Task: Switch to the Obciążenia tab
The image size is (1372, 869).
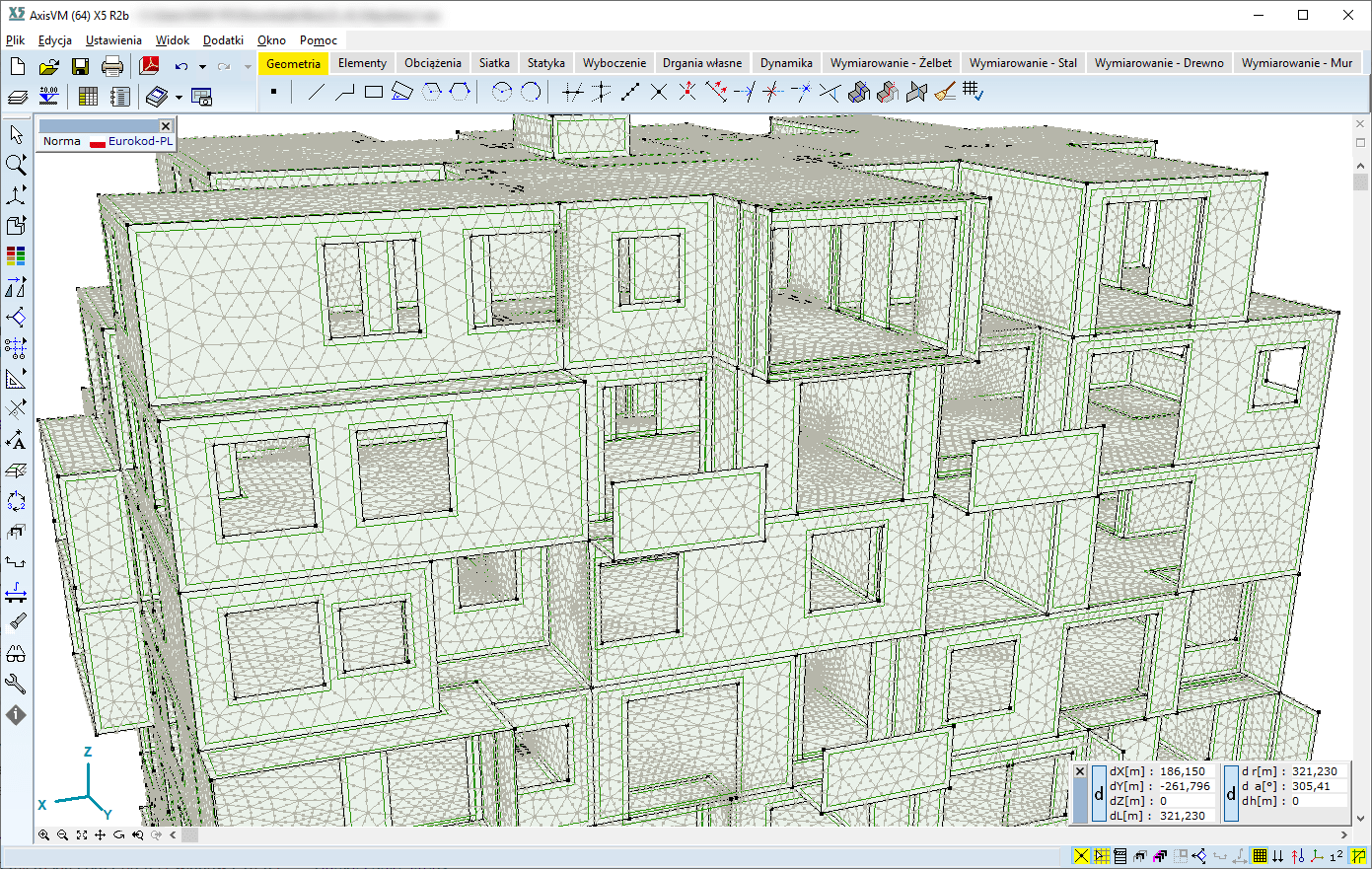Action: click(x=432, y=63)
